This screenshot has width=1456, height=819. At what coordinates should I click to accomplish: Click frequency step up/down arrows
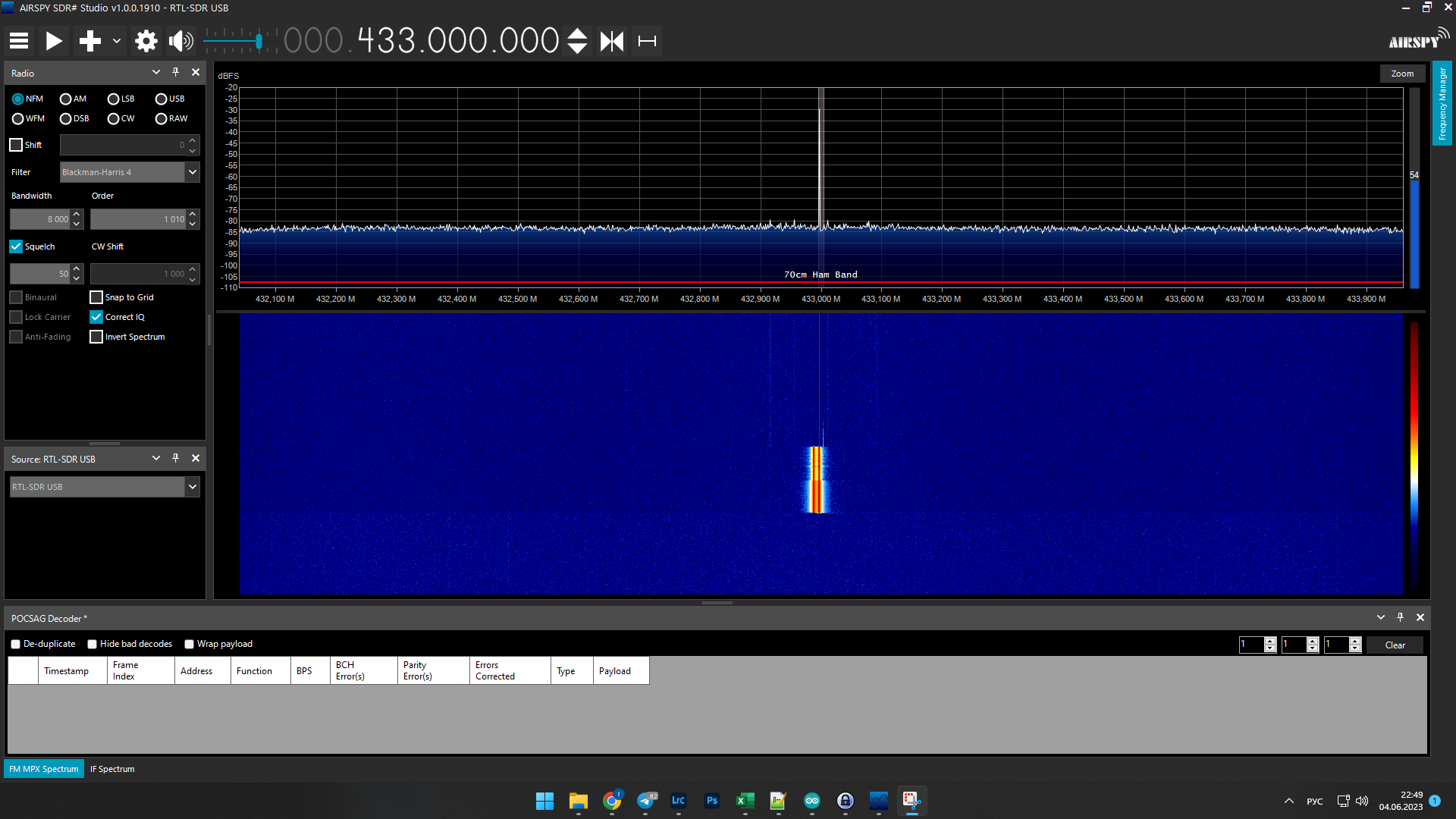(x=577, y=41)
